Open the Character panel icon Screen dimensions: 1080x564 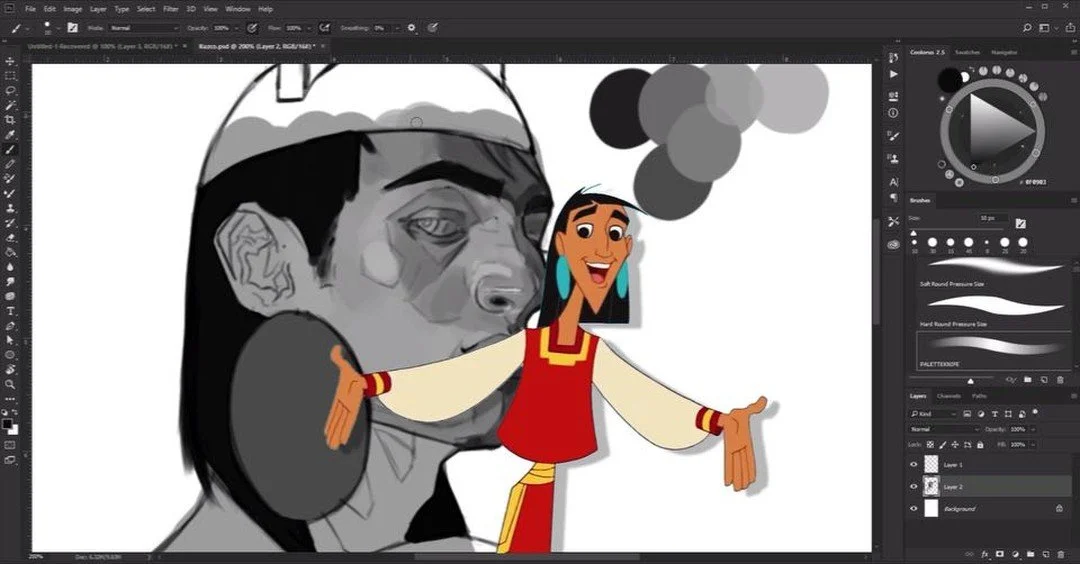click(893, 182)
